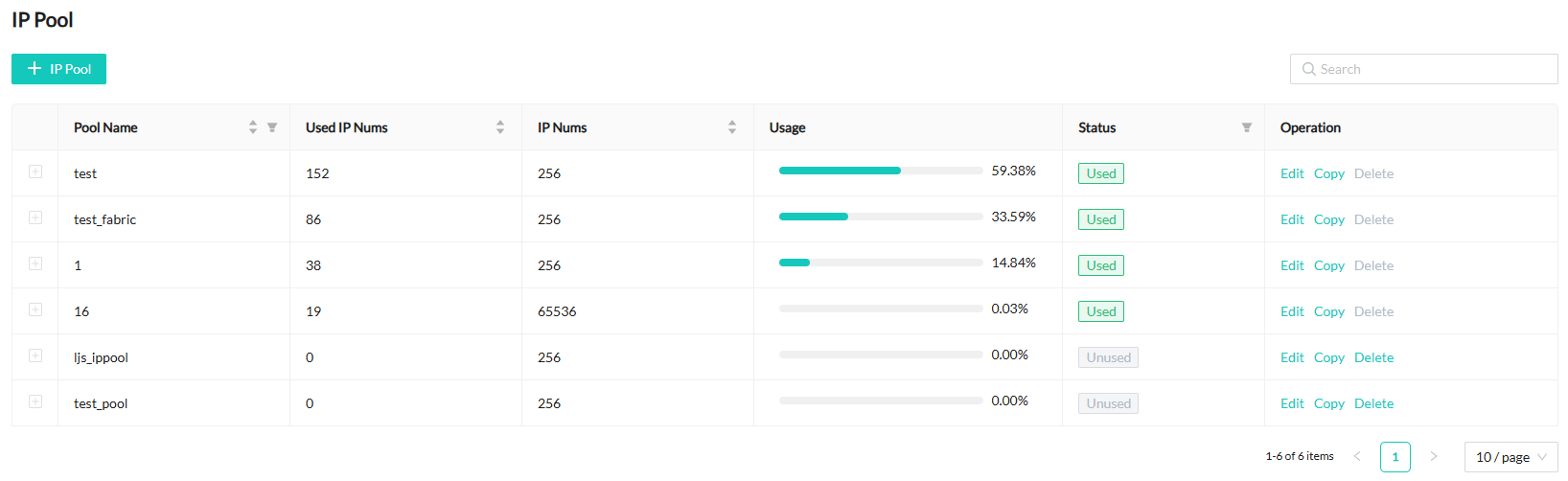Viewport: 1568px width, 481px height.
Task: Open the Status column filter icon
Action: tap(1247, 127)
